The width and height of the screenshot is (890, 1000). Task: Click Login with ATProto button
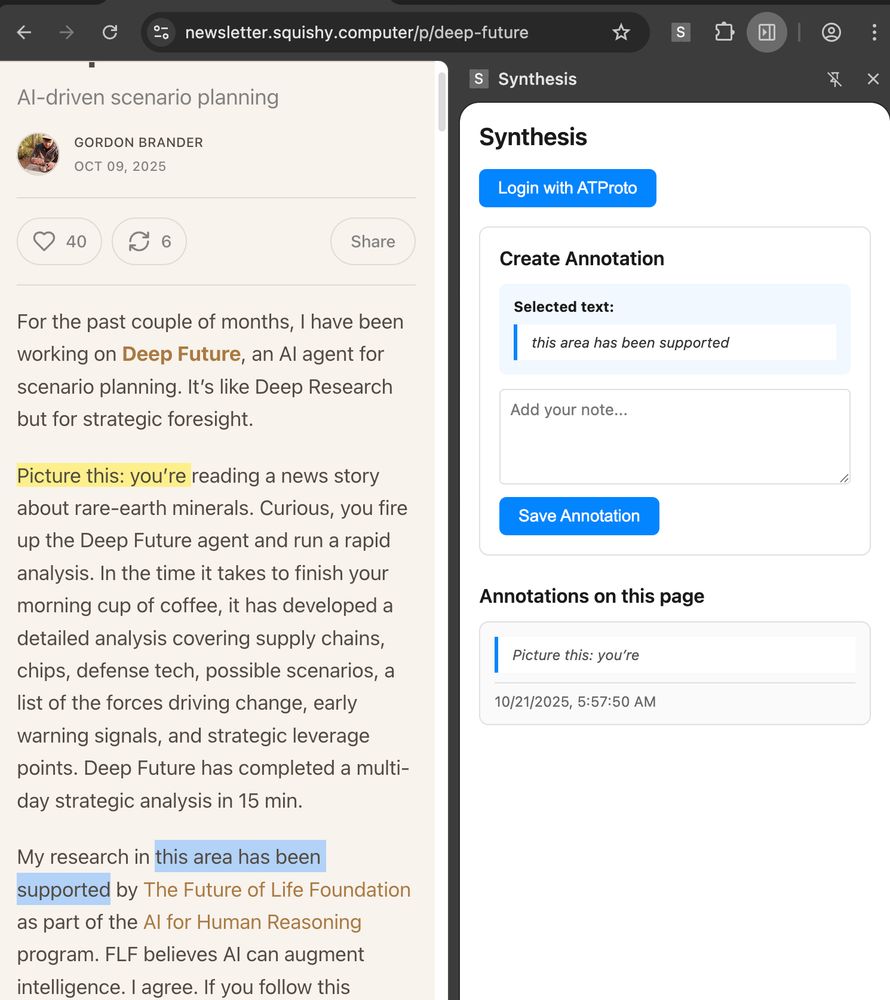click(567, 188)
